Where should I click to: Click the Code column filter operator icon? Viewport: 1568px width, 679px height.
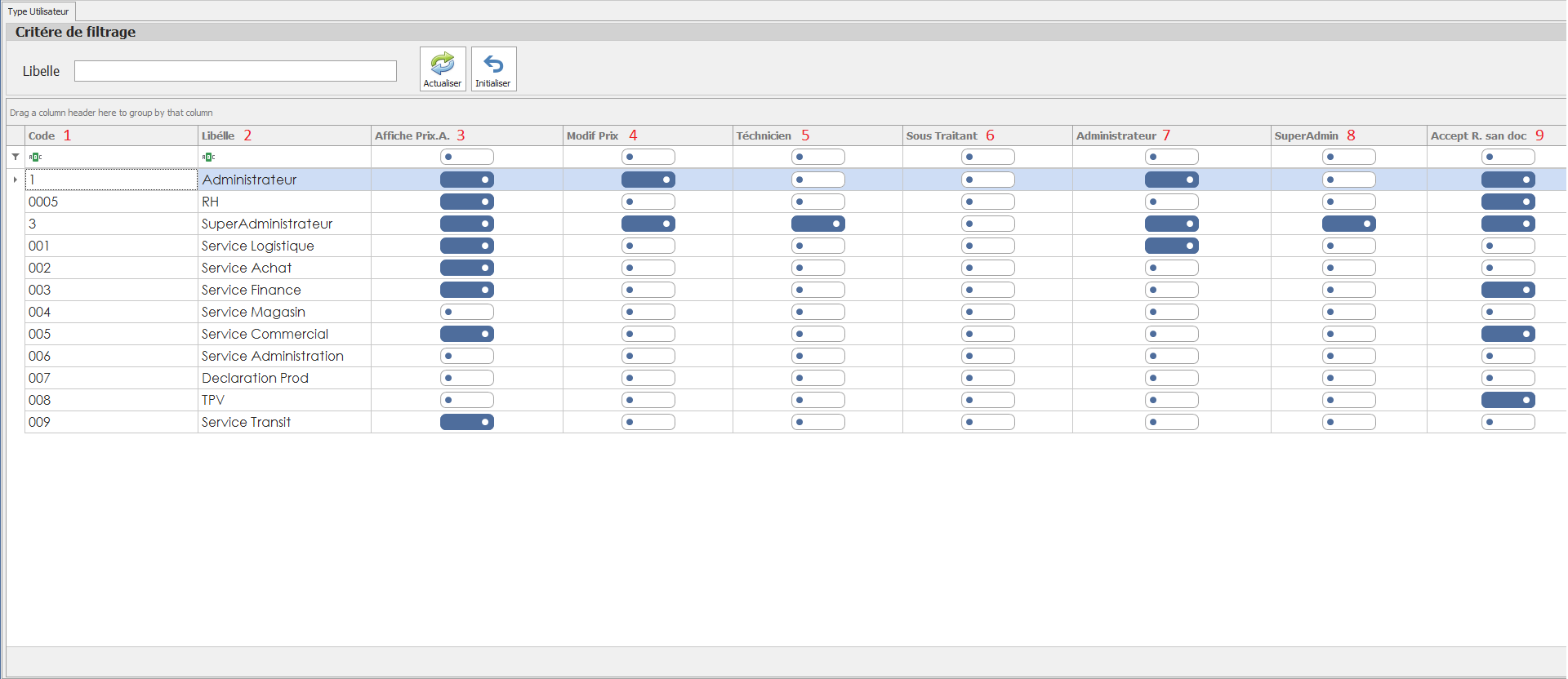[35, 157]
